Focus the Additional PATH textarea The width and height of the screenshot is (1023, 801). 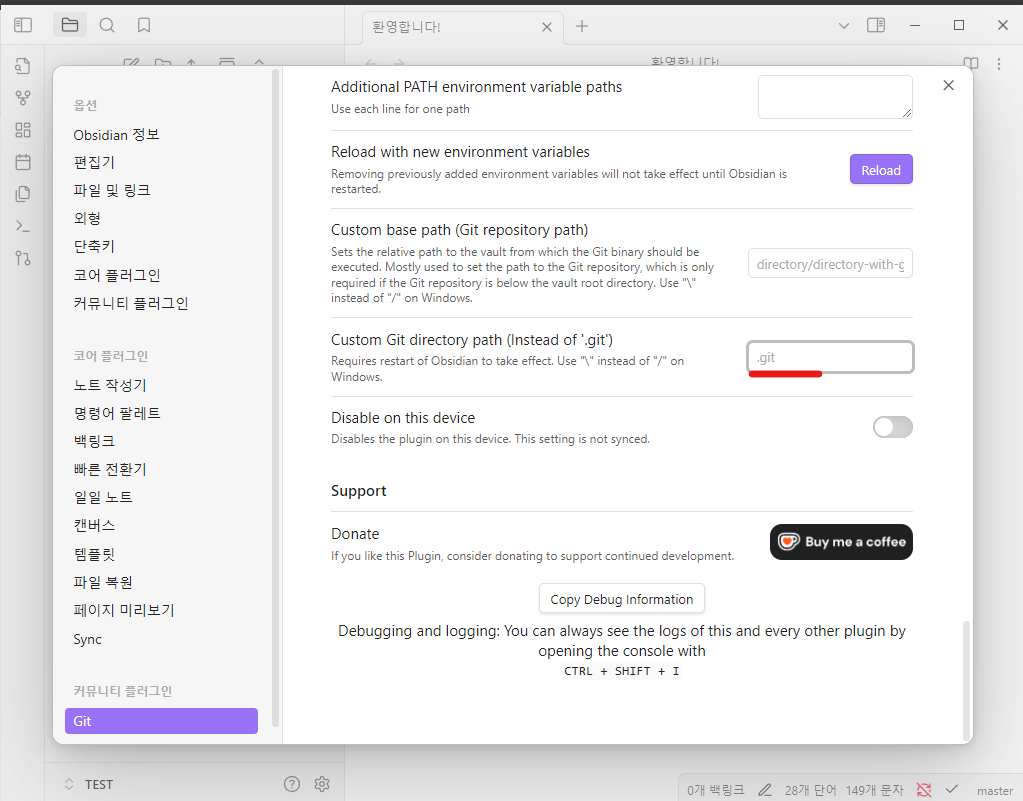click(835, 97)
